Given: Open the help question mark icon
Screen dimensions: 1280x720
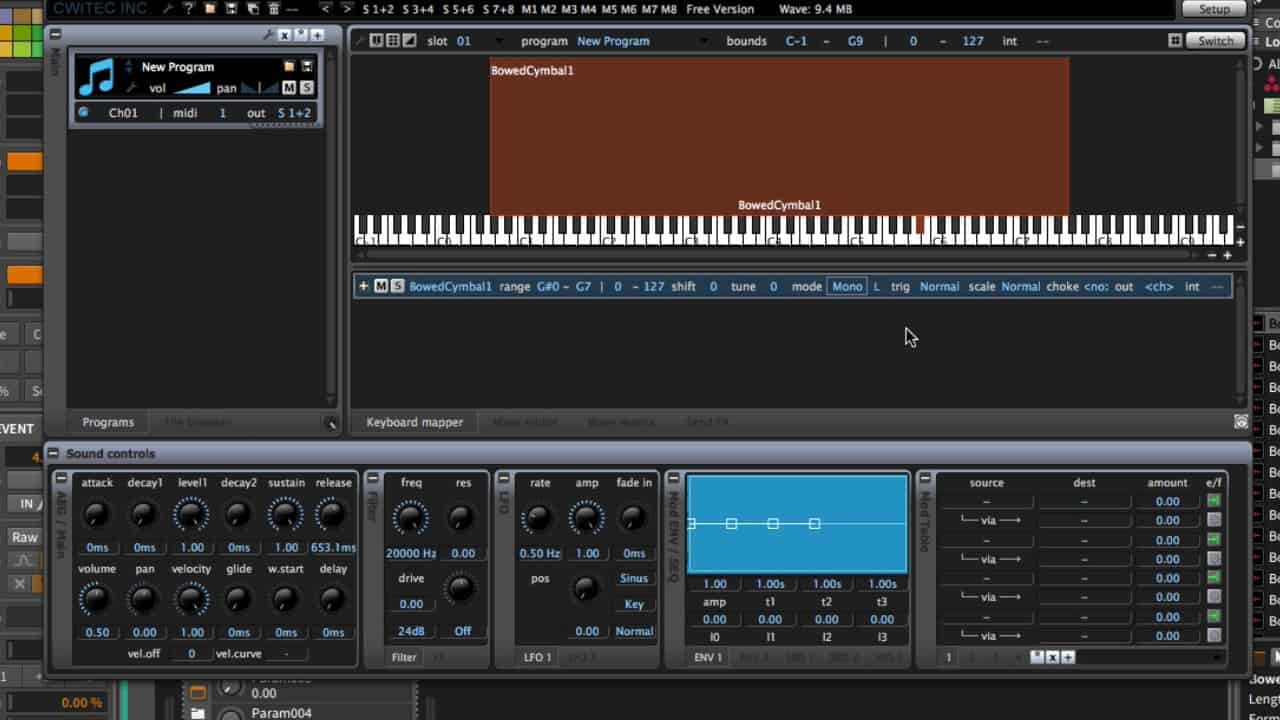Looking at the screenshot, I should tap(188, 9).
